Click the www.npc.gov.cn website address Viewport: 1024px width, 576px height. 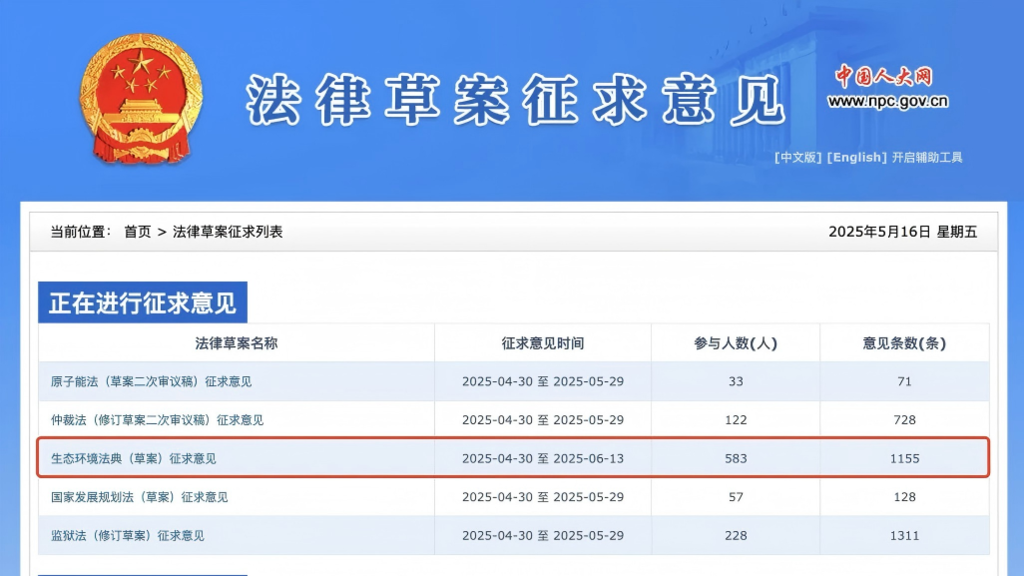[x=888, y=101]
